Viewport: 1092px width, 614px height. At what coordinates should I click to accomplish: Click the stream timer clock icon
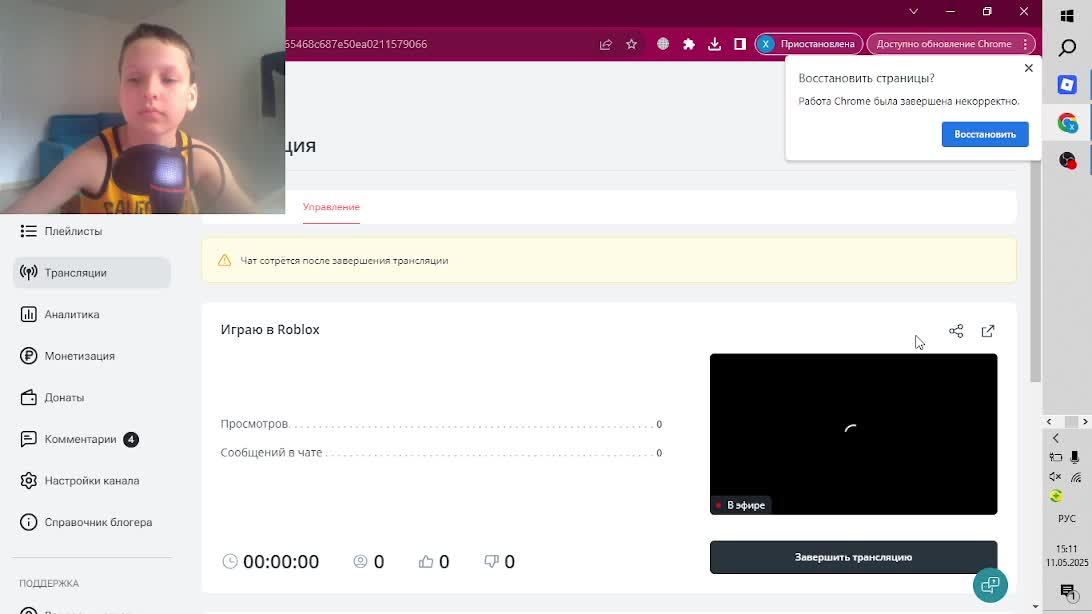click(230, 561)
